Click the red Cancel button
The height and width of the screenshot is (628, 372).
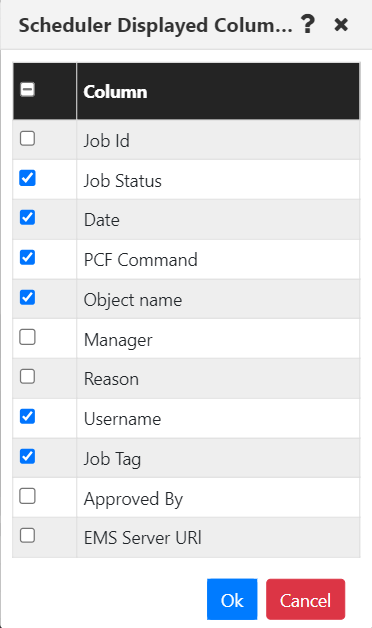point(305,599)
